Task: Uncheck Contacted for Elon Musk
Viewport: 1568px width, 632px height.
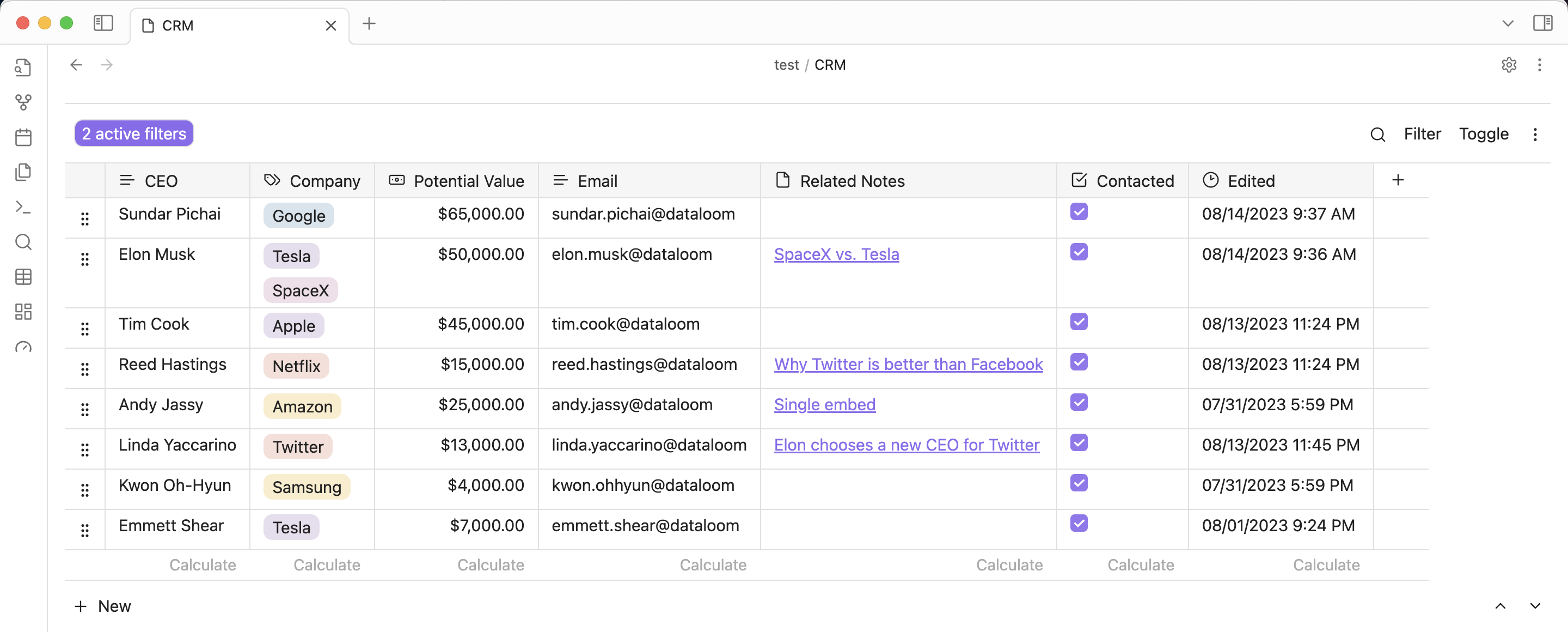Action: click(1079, 252)
